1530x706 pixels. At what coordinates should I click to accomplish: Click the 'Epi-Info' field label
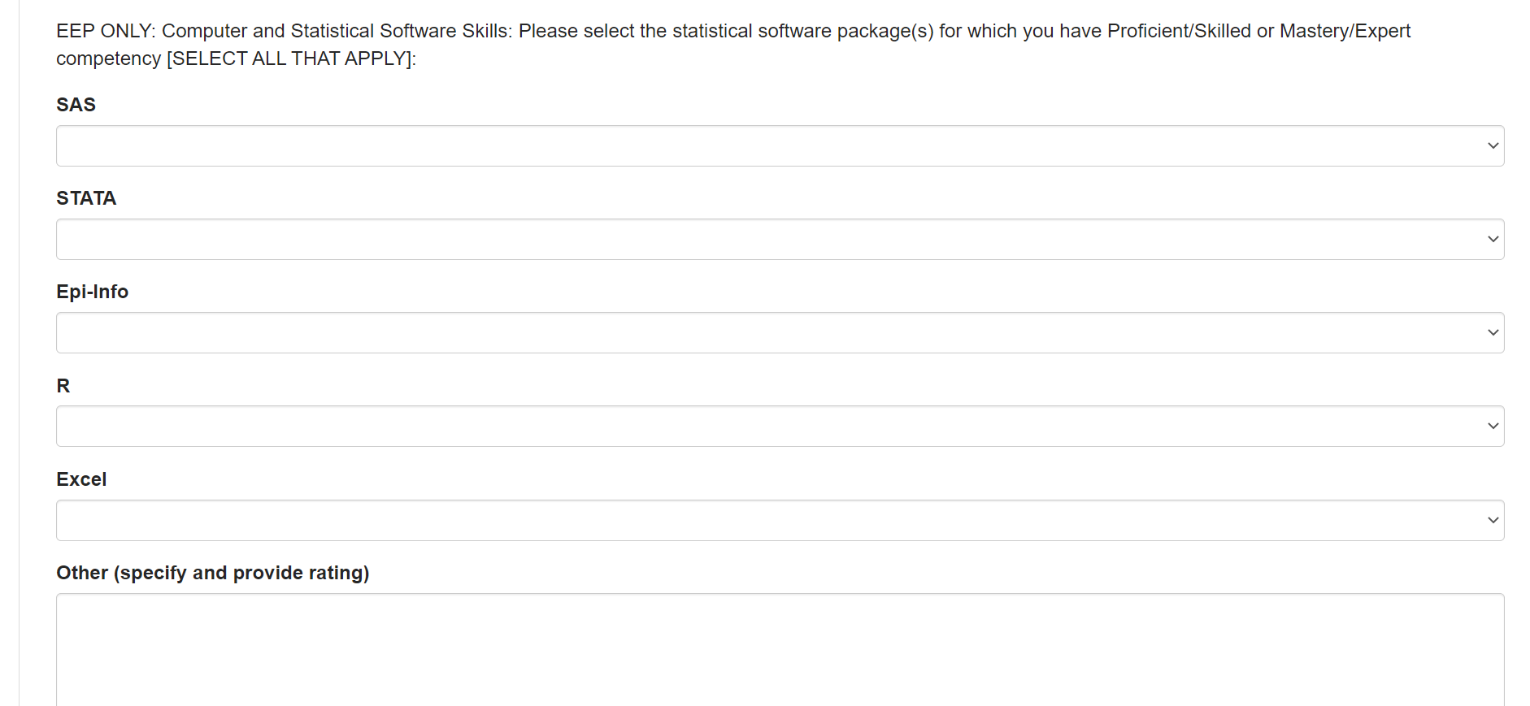point(92,293)
